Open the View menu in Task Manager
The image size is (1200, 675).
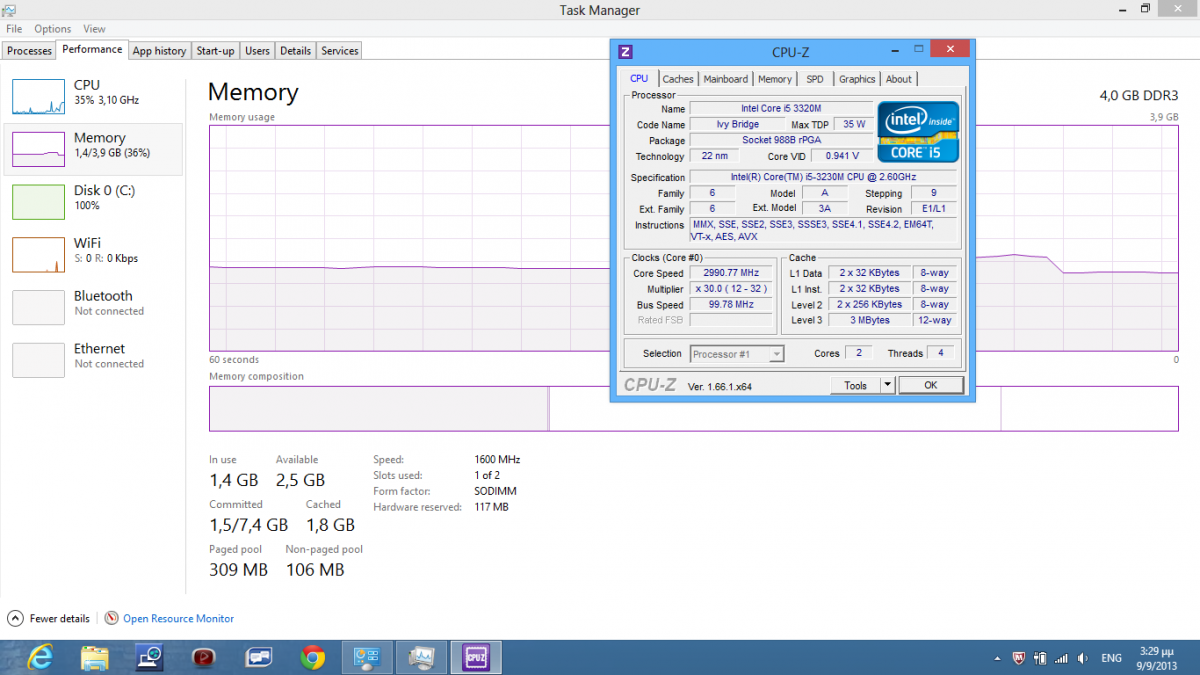pyautogui.click(x=94, y=29)
